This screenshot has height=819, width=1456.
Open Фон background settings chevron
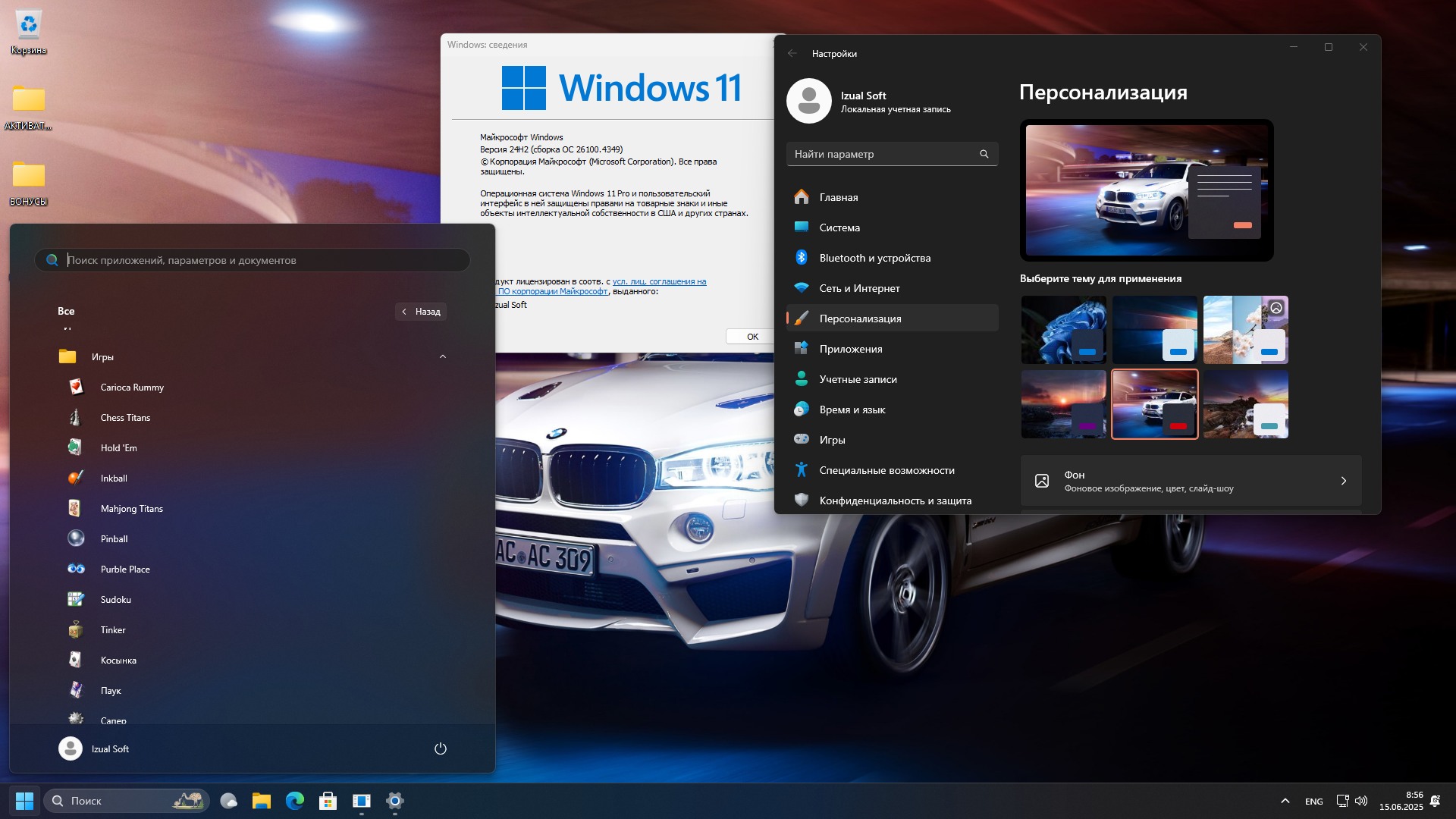tap(1343, 481)
